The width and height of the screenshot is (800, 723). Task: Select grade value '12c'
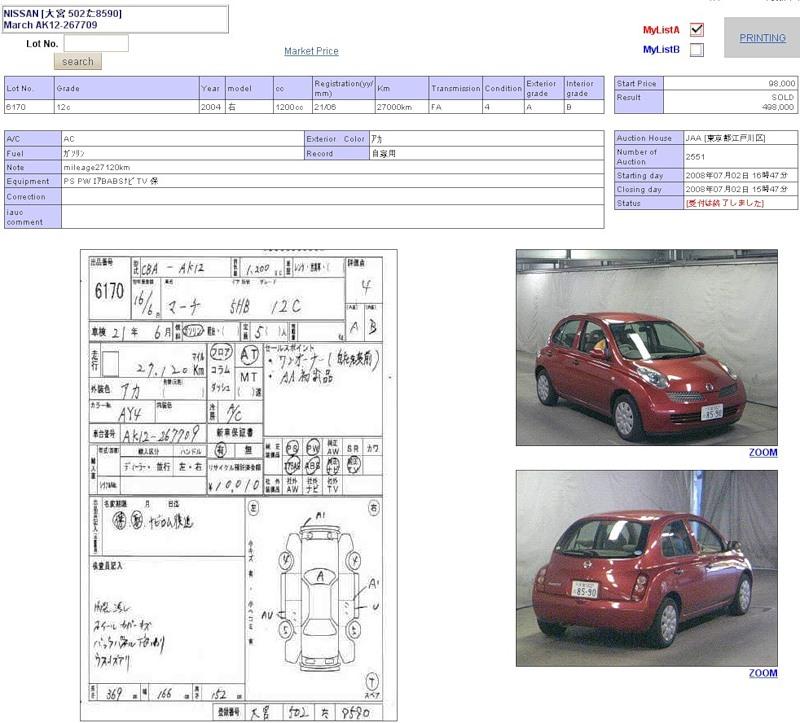tap(64, 107)
